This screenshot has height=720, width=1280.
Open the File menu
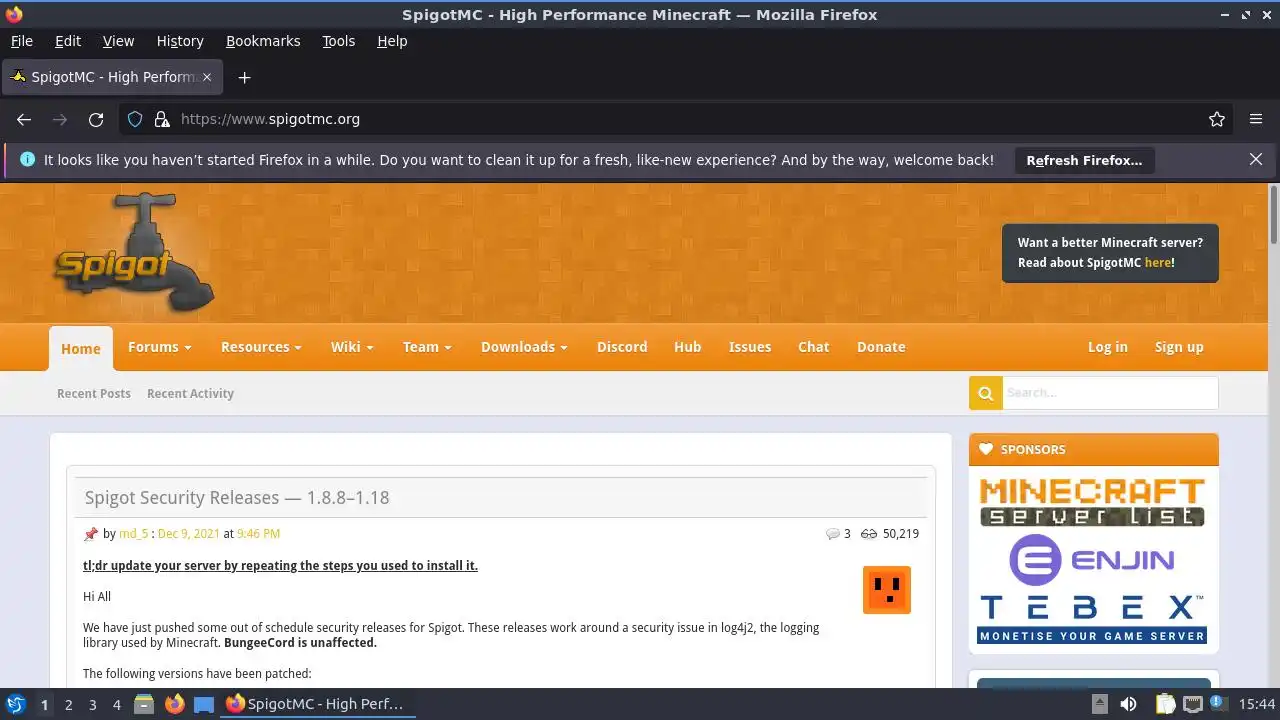pyautogui.click(x=21, y=41)
